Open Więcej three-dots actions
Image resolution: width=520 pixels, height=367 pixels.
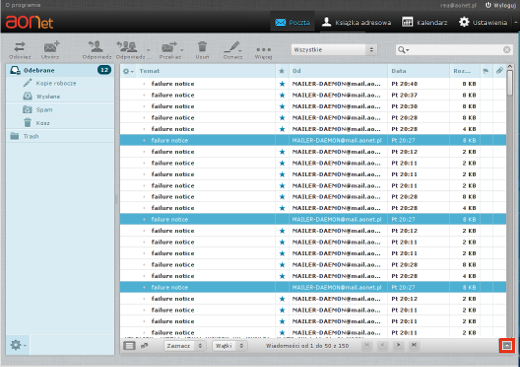(263, 49)
